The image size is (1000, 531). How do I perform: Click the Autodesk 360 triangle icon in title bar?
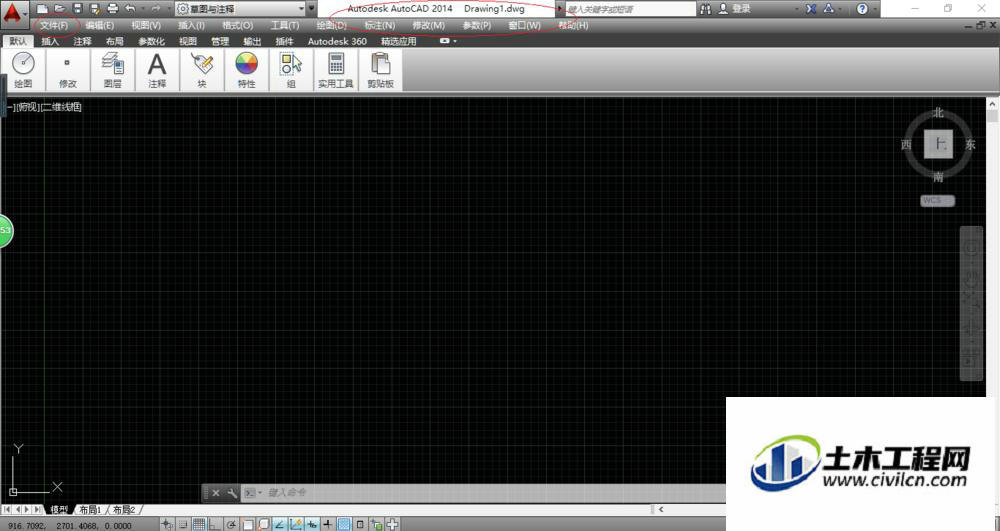click(828, 9)
